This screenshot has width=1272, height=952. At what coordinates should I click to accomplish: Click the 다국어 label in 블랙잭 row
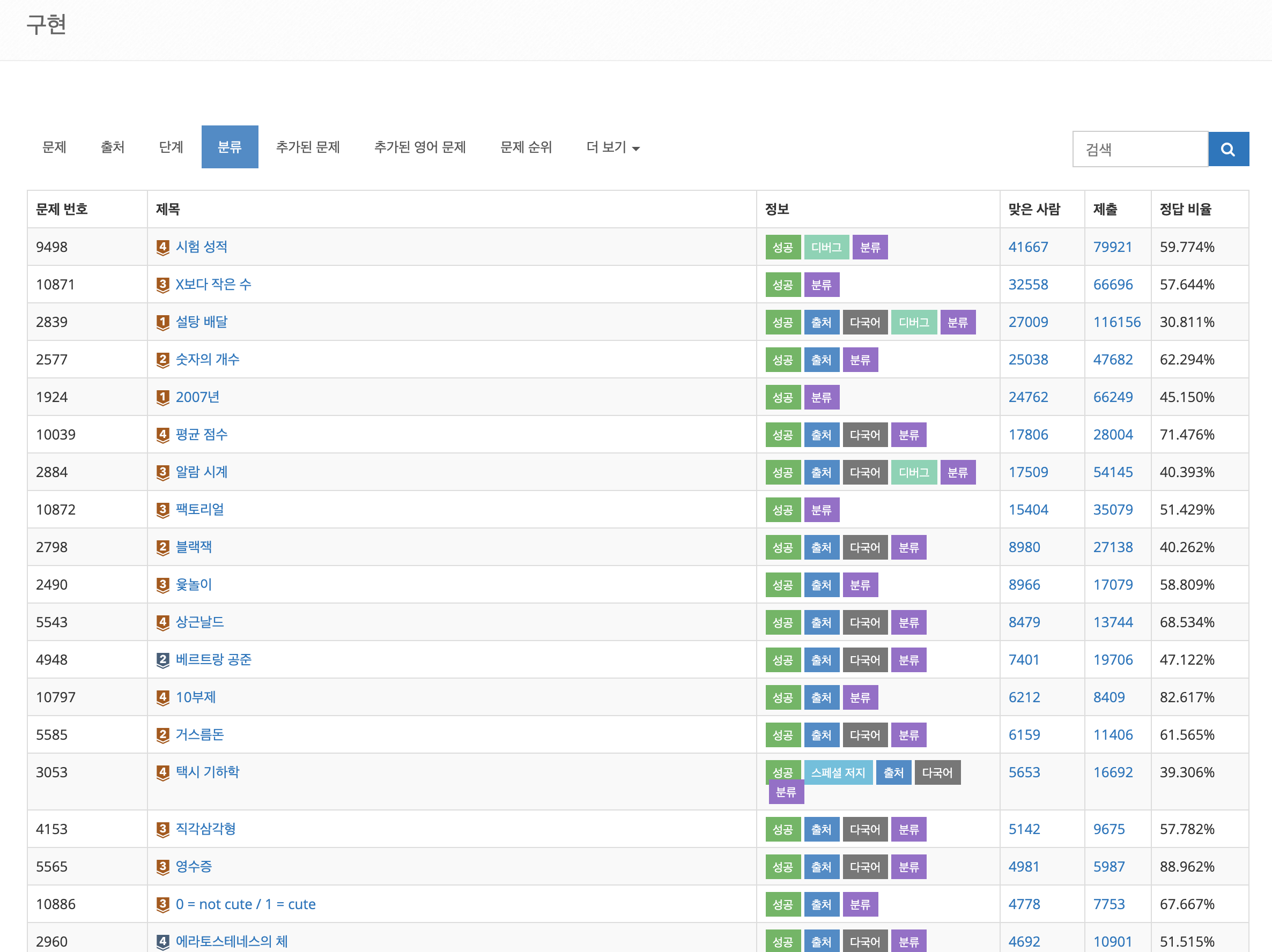pos(864,547)
